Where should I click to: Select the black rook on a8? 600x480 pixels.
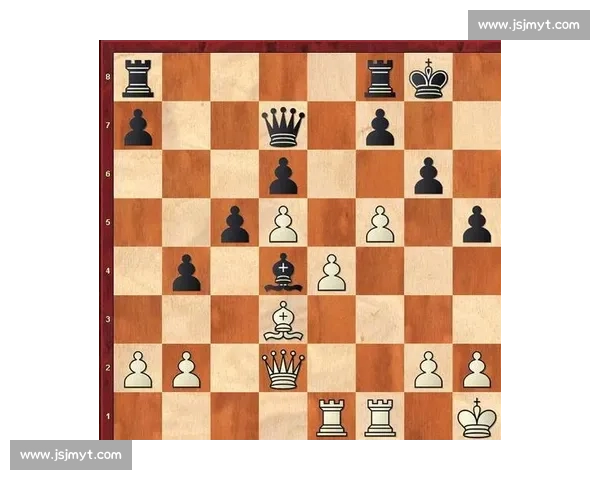point(138,78)
